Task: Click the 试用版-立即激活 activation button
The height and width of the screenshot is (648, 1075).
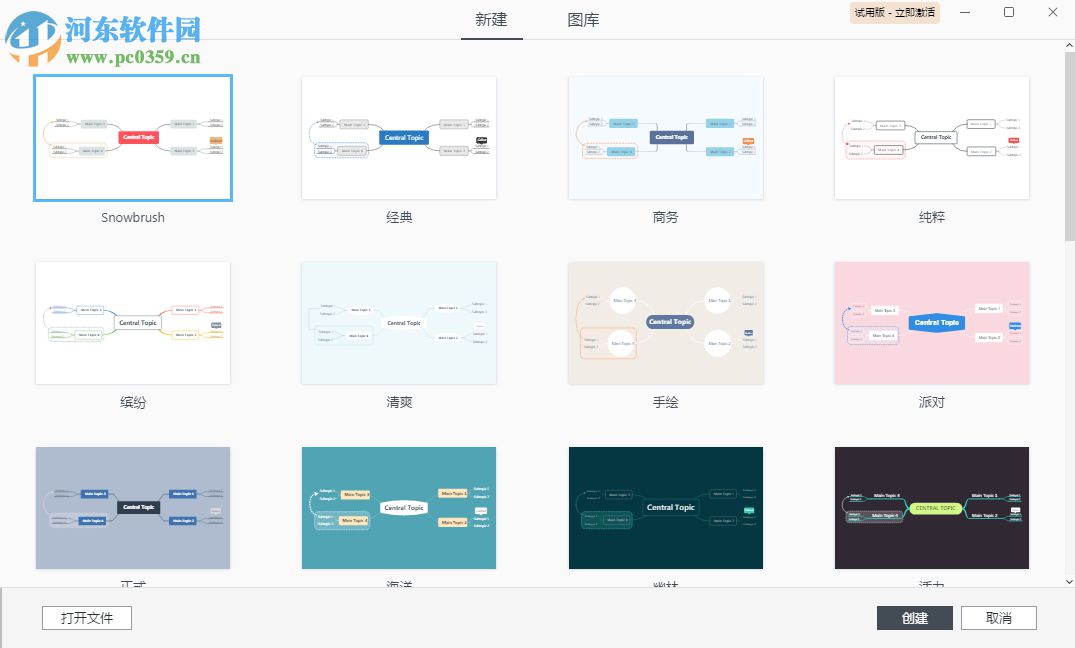Action: click(893, 13)
